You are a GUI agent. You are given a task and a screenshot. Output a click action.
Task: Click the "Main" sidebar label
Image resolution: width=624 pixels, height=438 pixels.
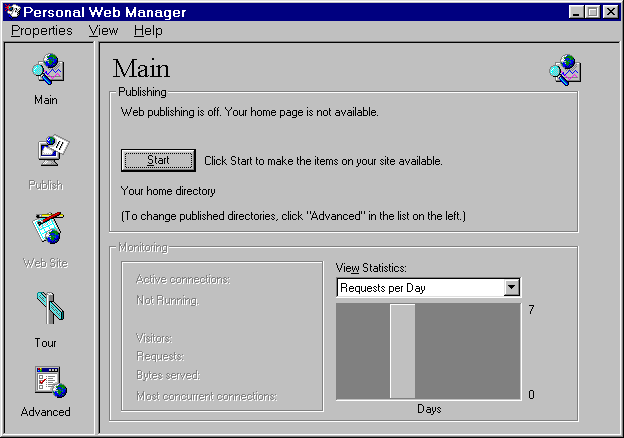[46, 100]
